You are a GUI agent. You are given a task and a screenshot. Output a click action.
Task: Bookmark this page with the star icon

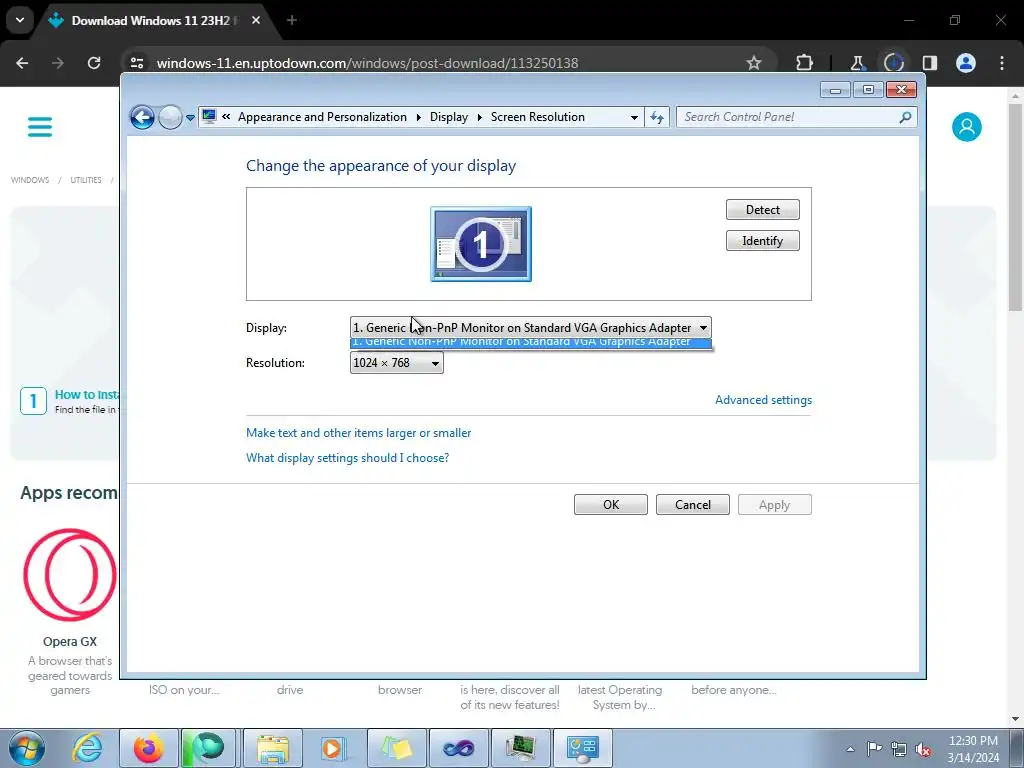[x=754, y=63]
